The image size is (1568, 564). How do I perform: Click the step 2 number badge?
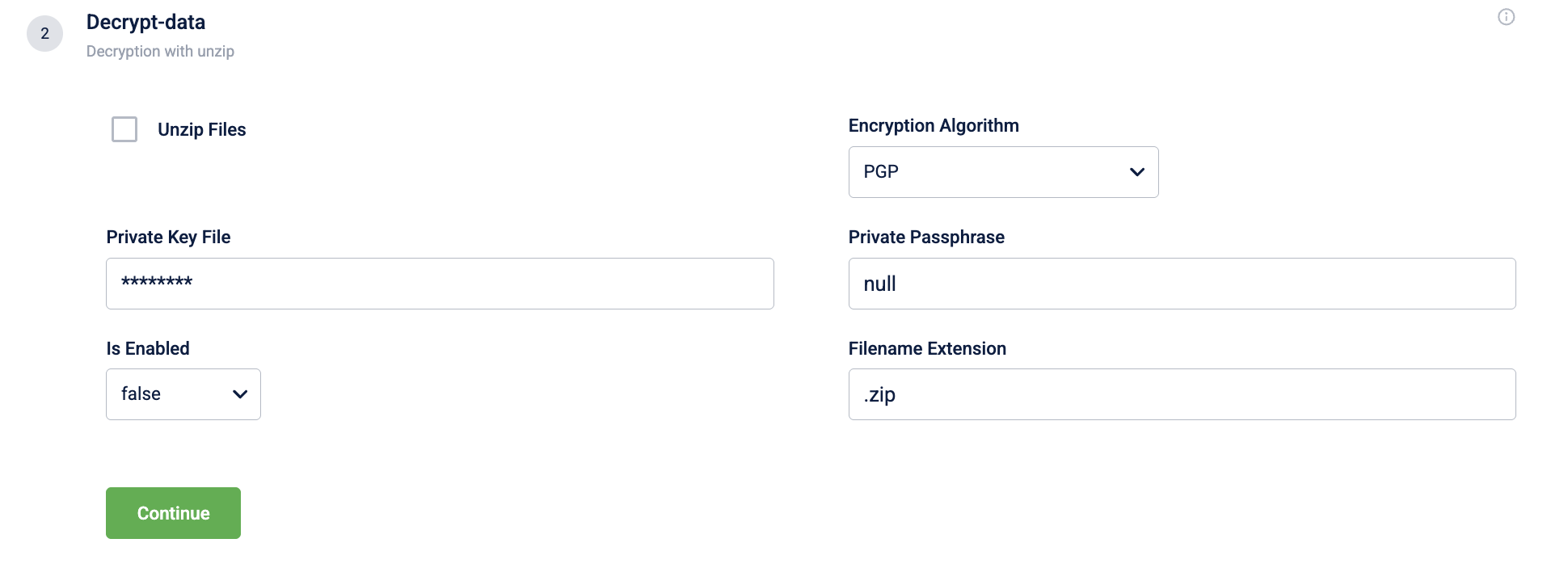click(x=45, y=34)
